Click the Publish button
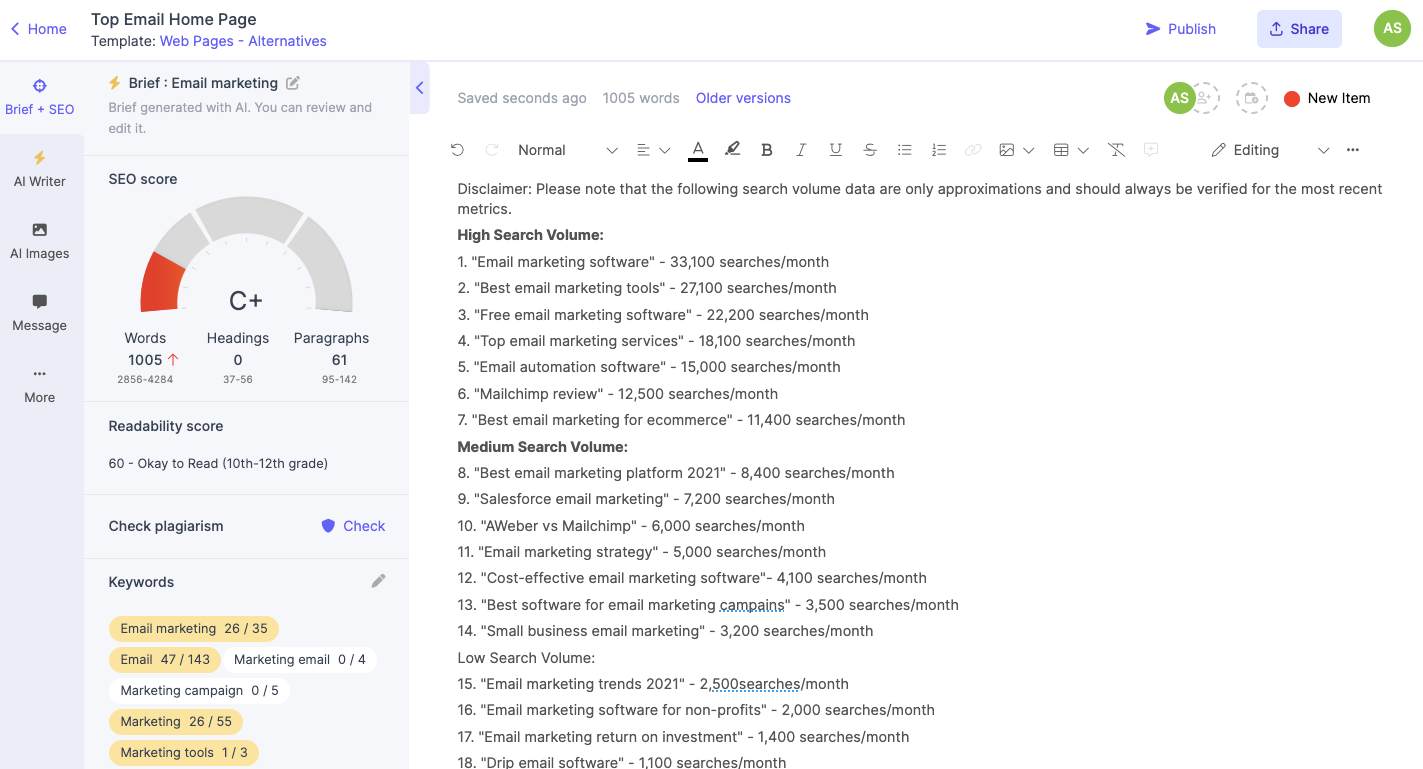The height and width of the screenshot is (769, 1423). (x=1181, y=29)
